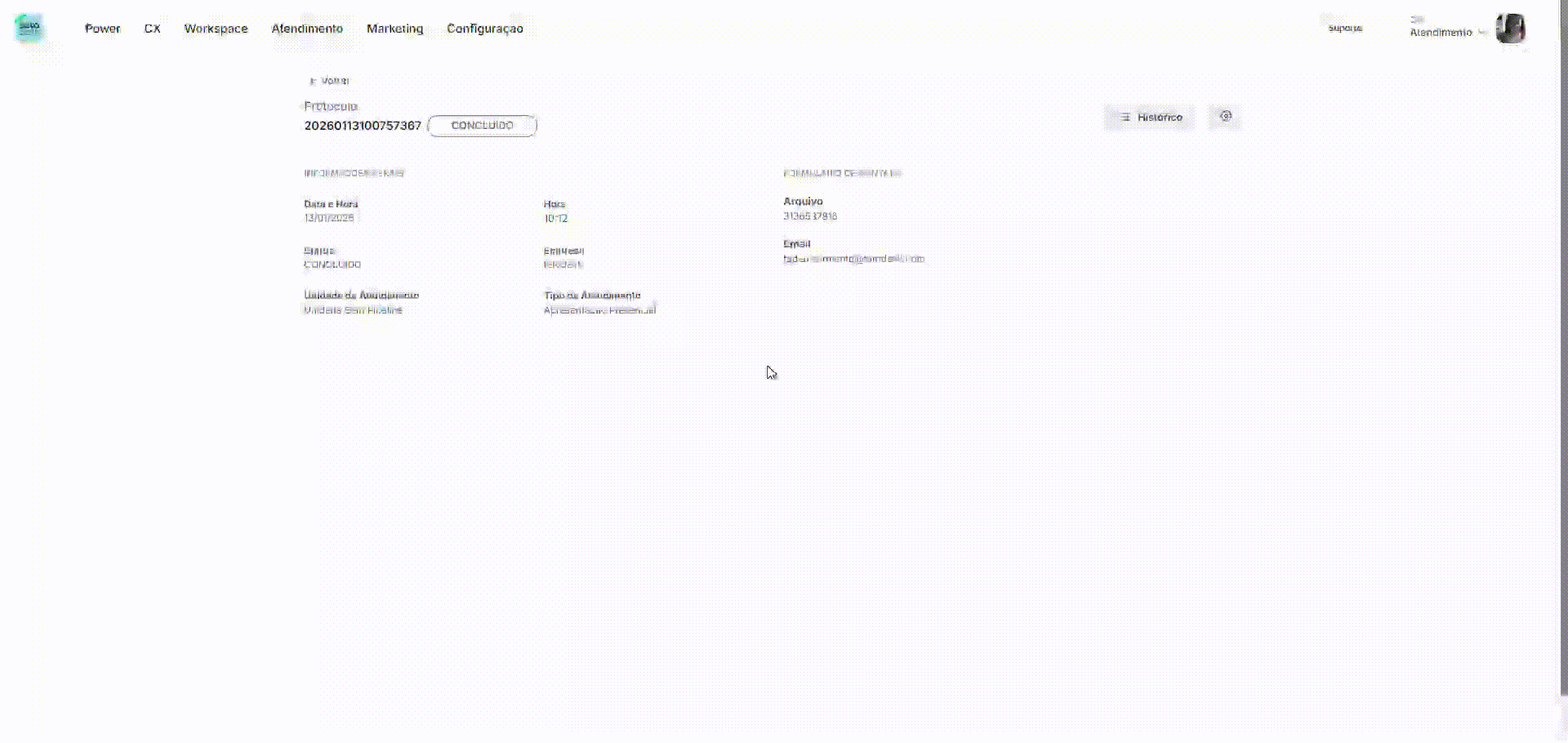The image size is (1568, 743).
Task: Click the app logo in the top-left corner
Action: [x=29, y=28]
